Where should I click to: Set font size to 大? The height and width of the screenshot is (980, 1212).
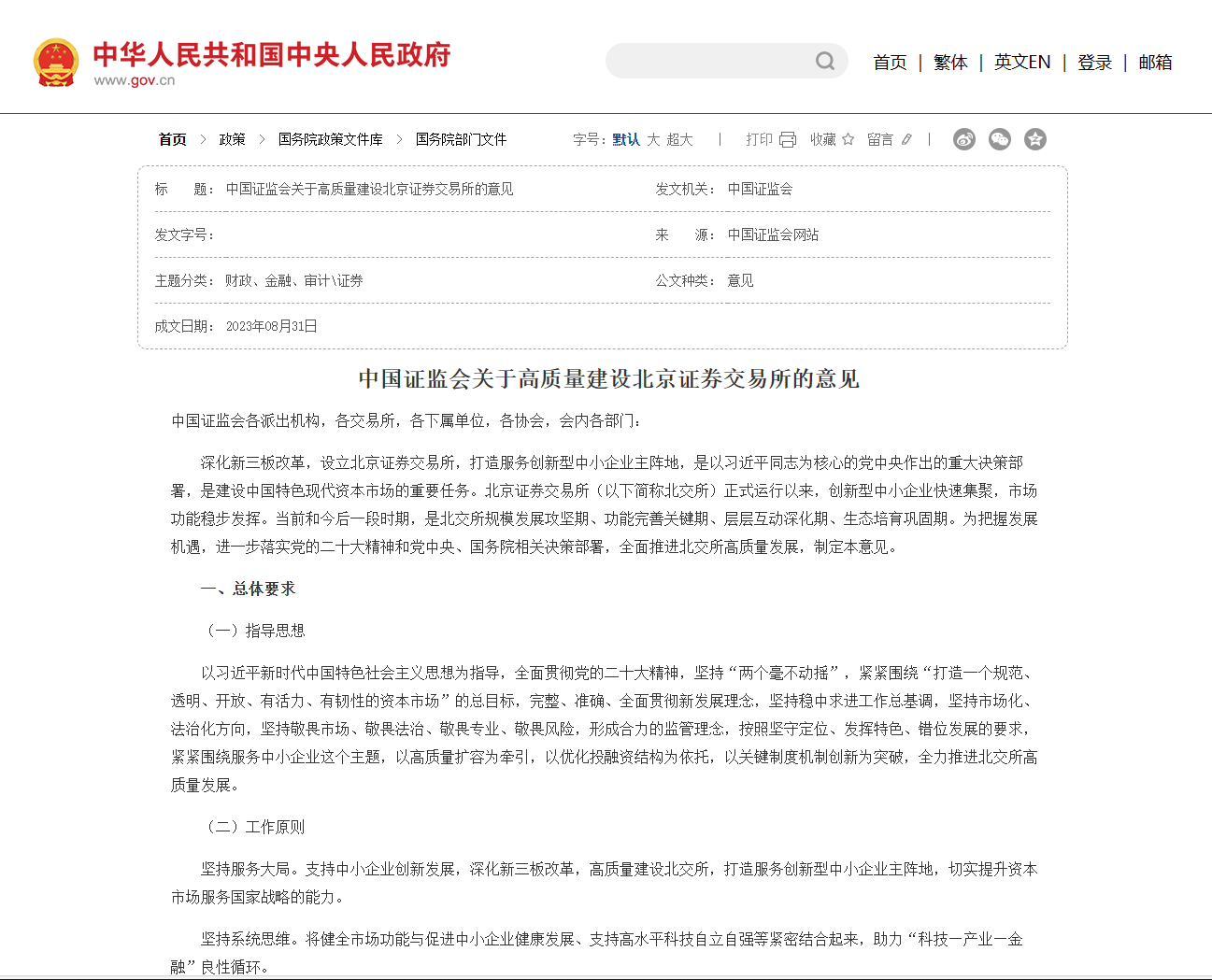tap(653, 139)
